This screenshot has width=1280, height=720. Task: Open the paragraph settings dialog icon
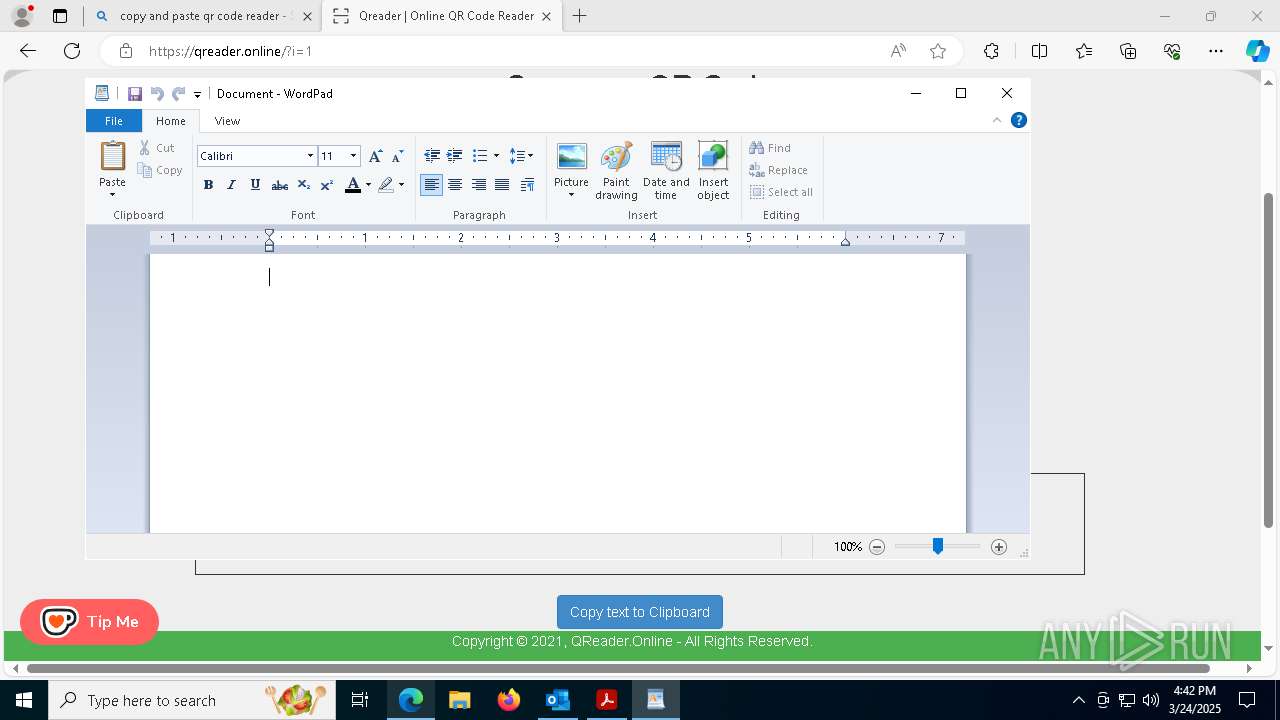[527, 185]
